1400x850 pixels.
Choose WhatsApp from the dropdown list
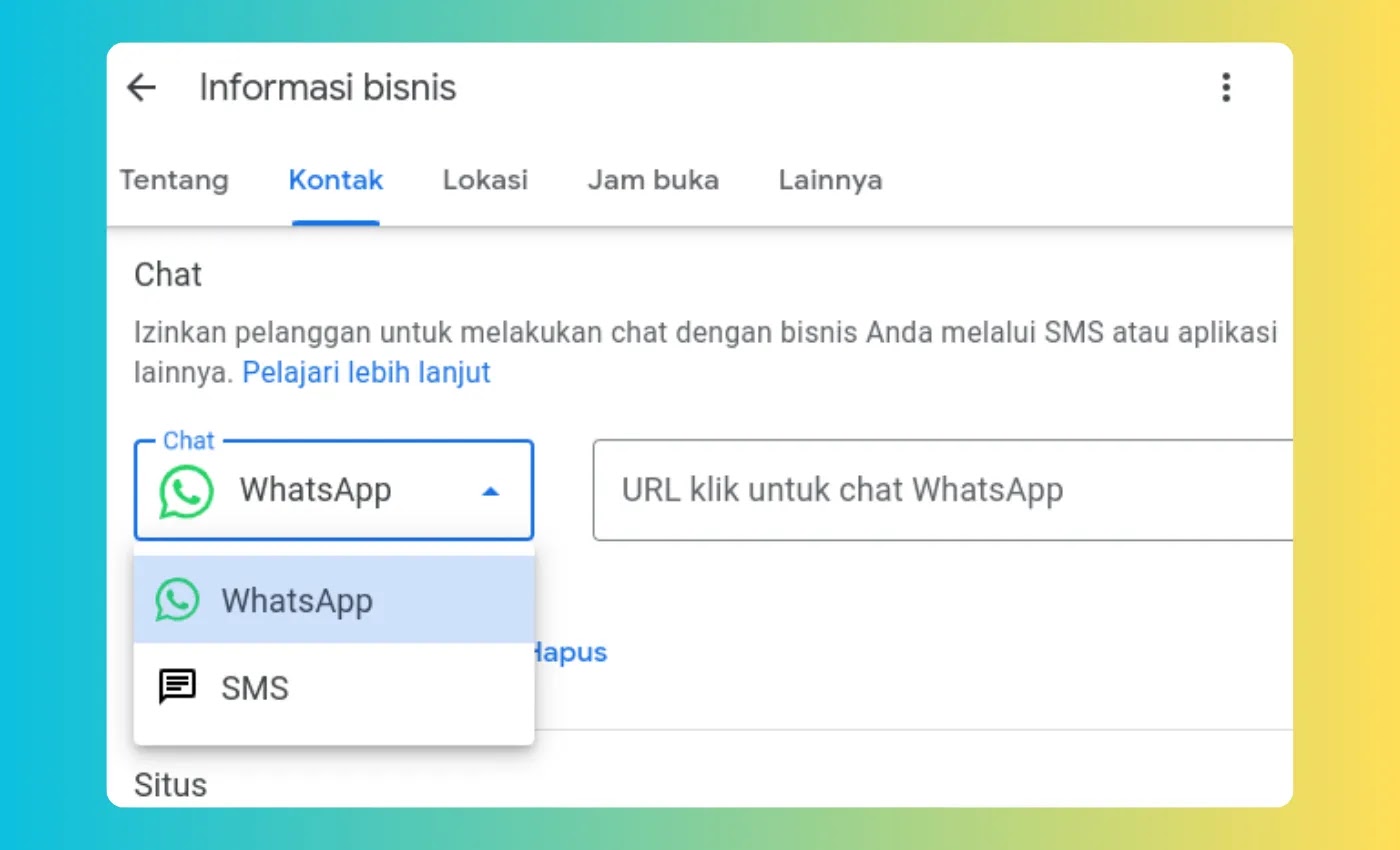point(334,600)
